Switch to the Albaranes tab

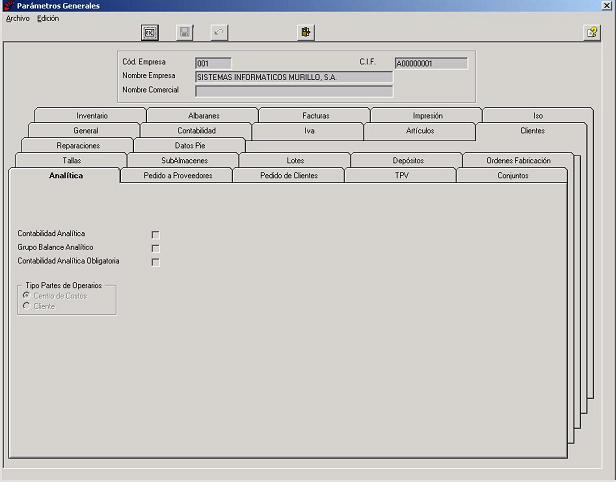pos(204,115)
